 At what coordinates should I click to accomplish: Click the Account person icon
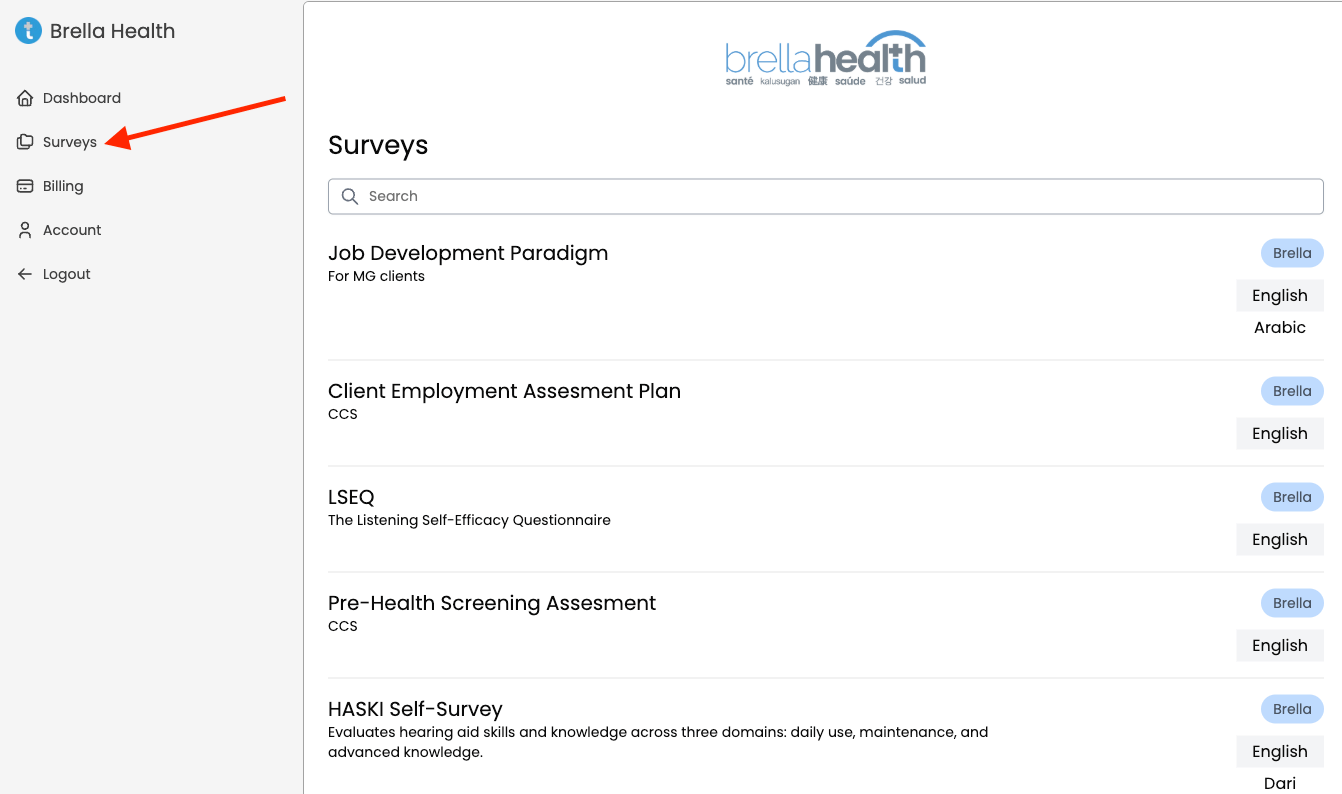[x=25, y=230]
